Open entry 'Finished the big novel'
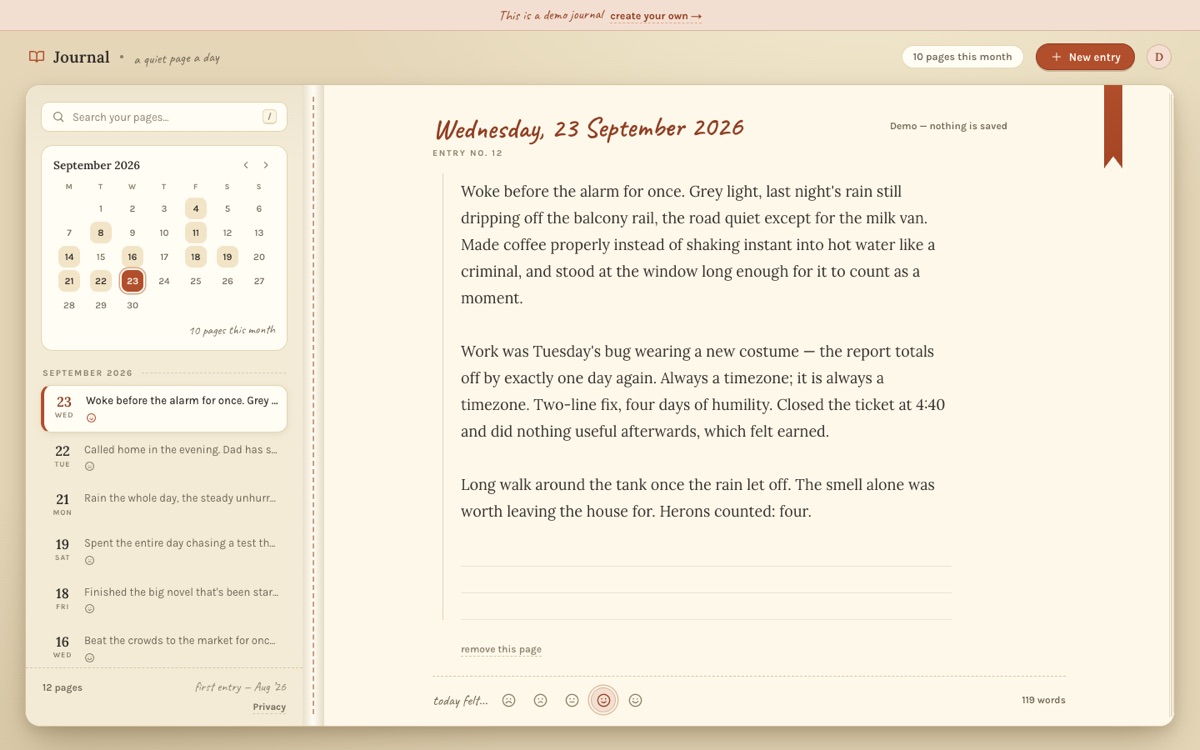This screenshot has height=750, width=1200. pyautogui.click(x=164, y=599)
